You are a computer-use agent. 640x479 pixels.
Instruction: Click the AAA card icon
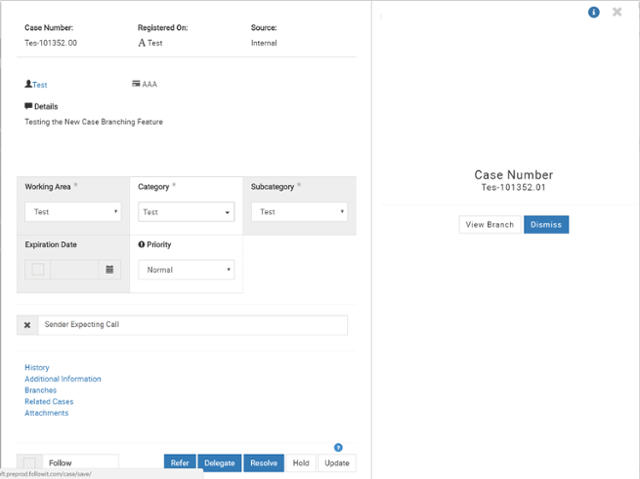[x=136, y=84]
